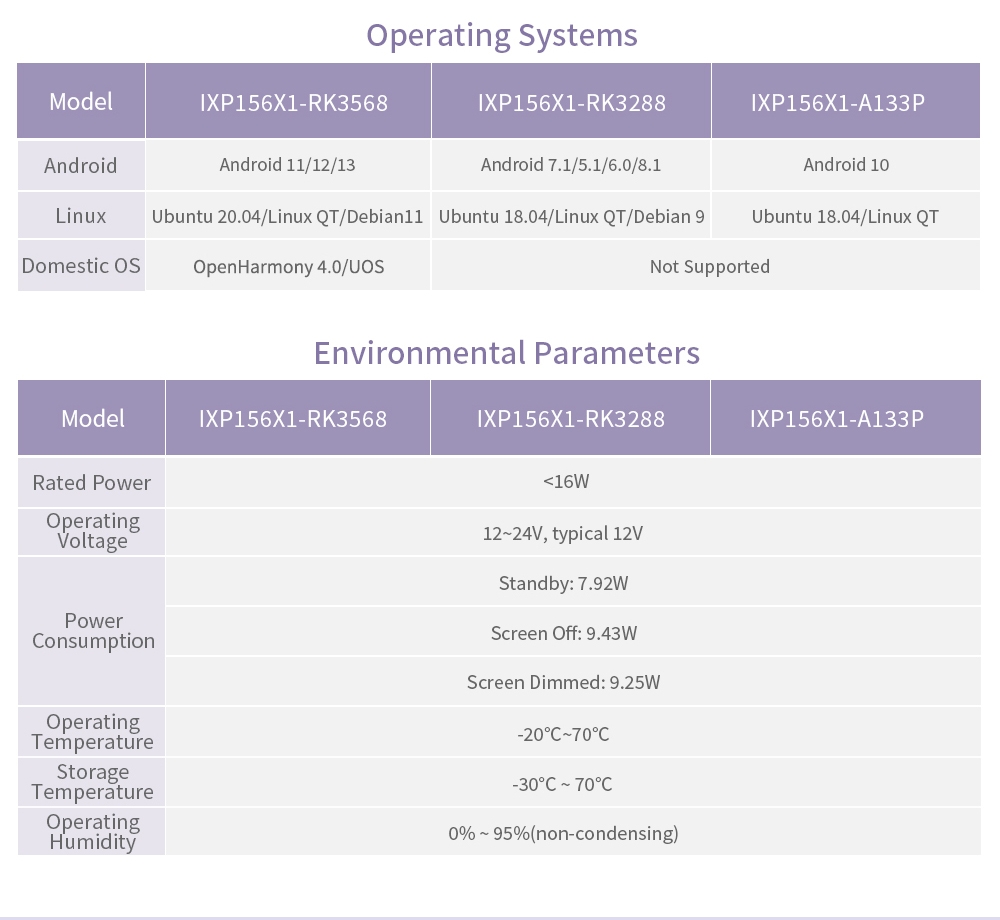This screenshot has height=920, width=1000.
Task: Select IXP156X1-RK3288 header in Operating Systems table
Action: [571, 101]
